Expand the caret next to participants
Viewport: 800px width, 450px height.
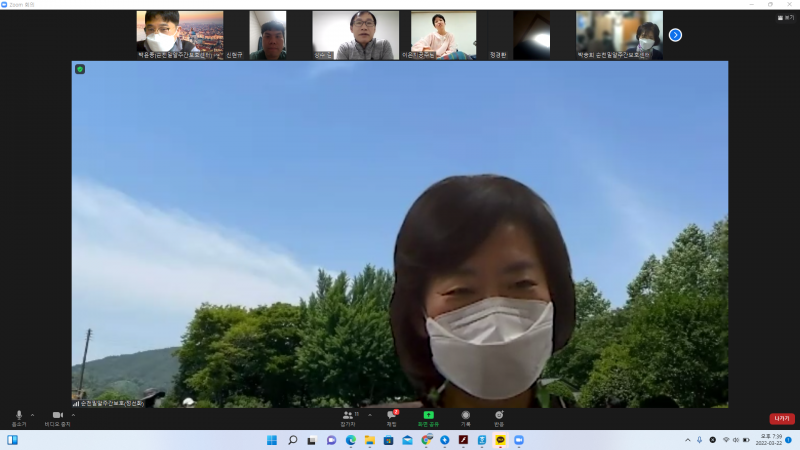coord(370,415)
